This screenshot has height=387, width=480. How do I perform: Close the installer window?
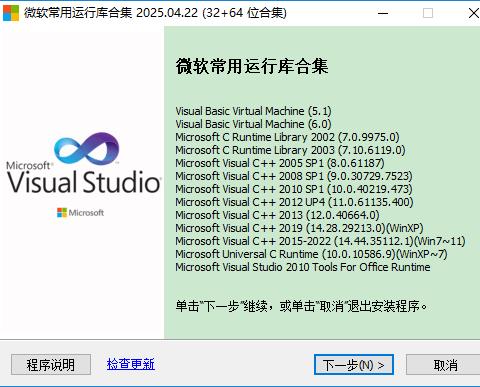[473, 13]
